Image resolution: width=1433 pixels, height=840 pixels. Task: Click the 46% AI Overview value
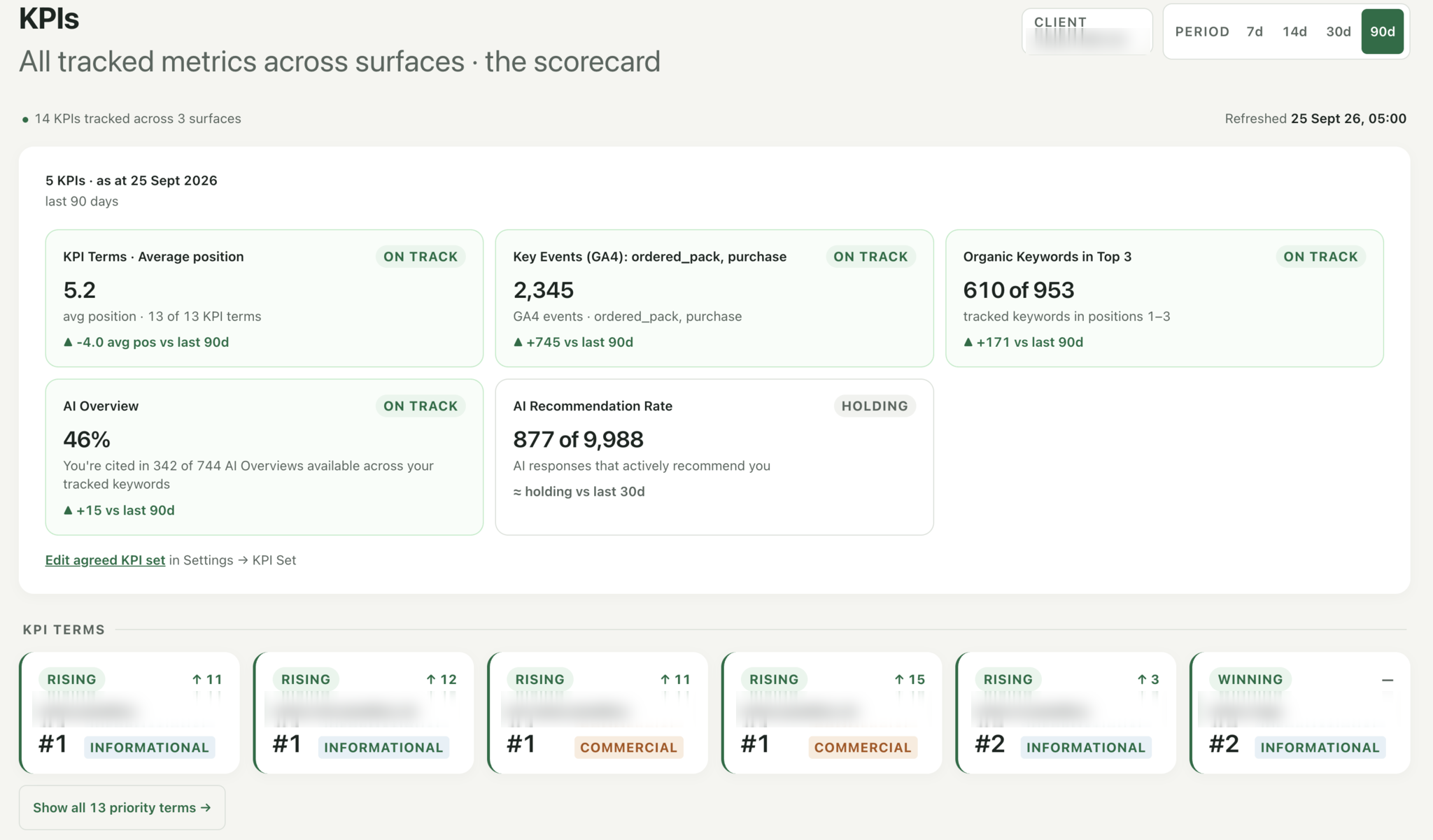click(x=87, y=439)
